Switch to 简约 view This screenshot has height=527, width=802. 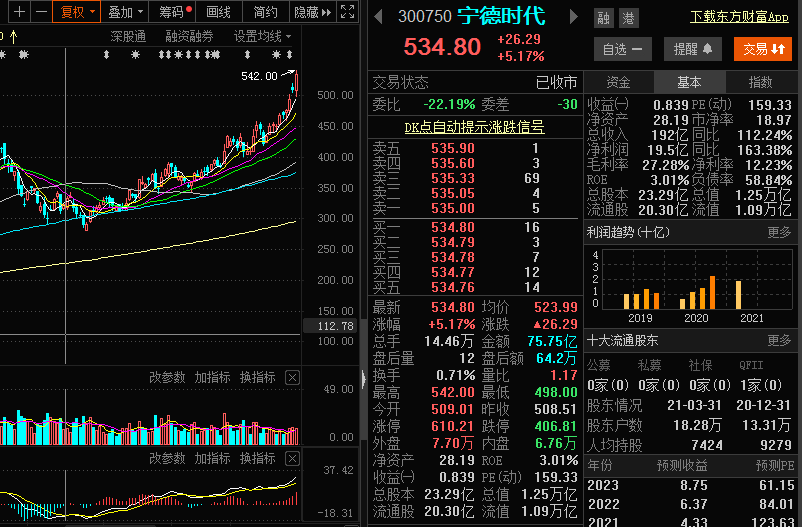click(265, 12)
